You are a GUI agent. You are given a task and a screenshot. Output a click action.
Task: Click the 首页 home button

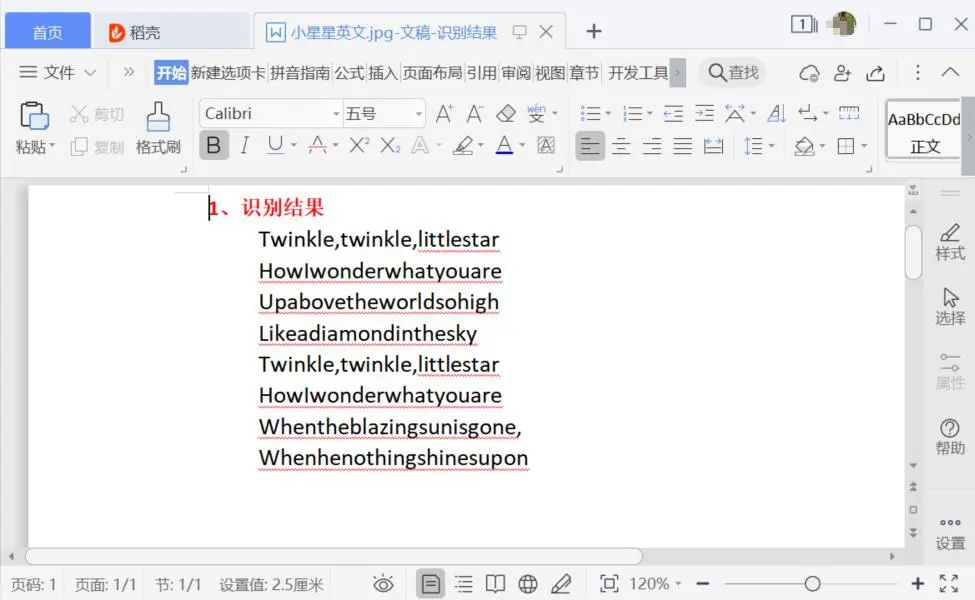47,31
